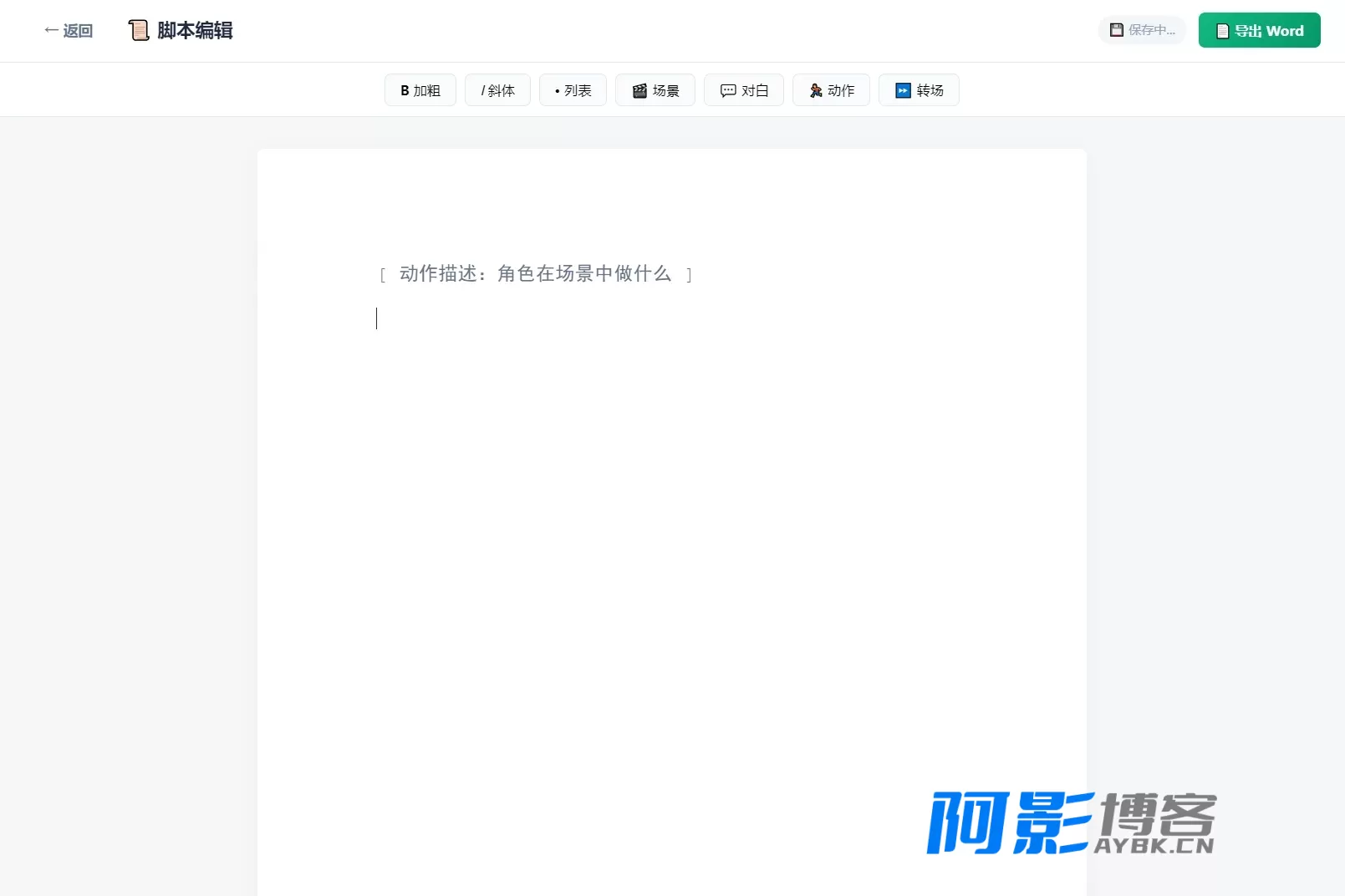Click the scroll icon beside 脚本编辑
Image resolution: width=1345 pixels, height=896 pixels.
(x=138, y=31)
